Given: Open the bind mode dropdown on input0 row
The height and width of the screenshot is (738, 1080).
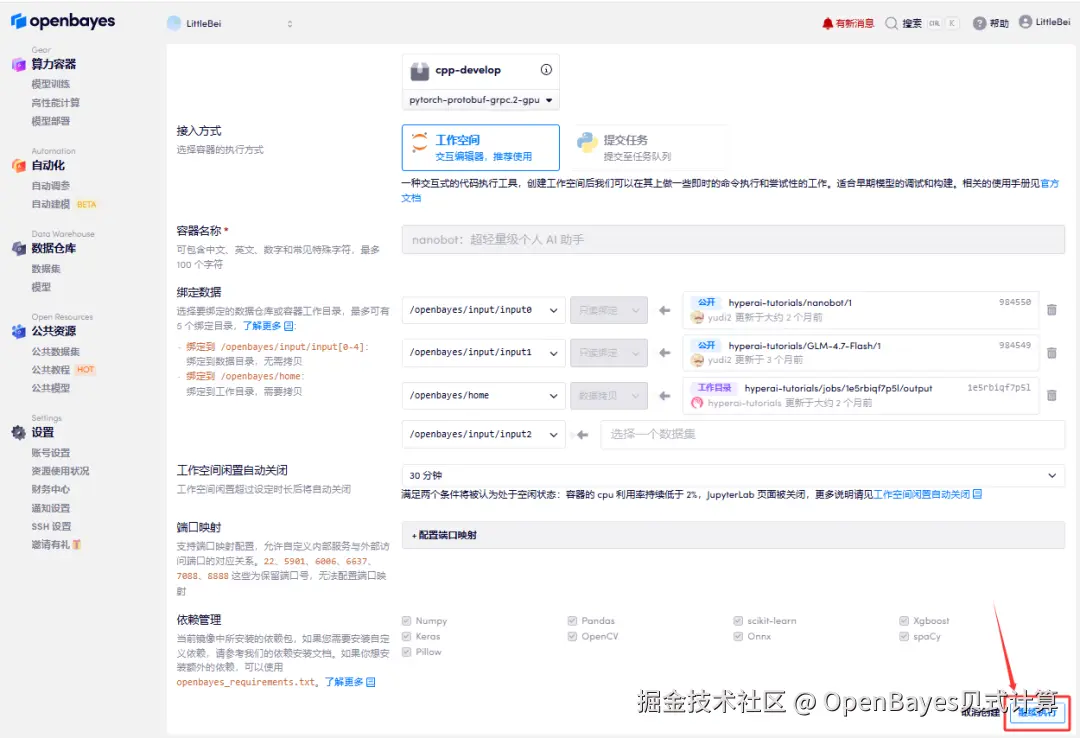Looking at the screenshot, I should click(609, 311).
